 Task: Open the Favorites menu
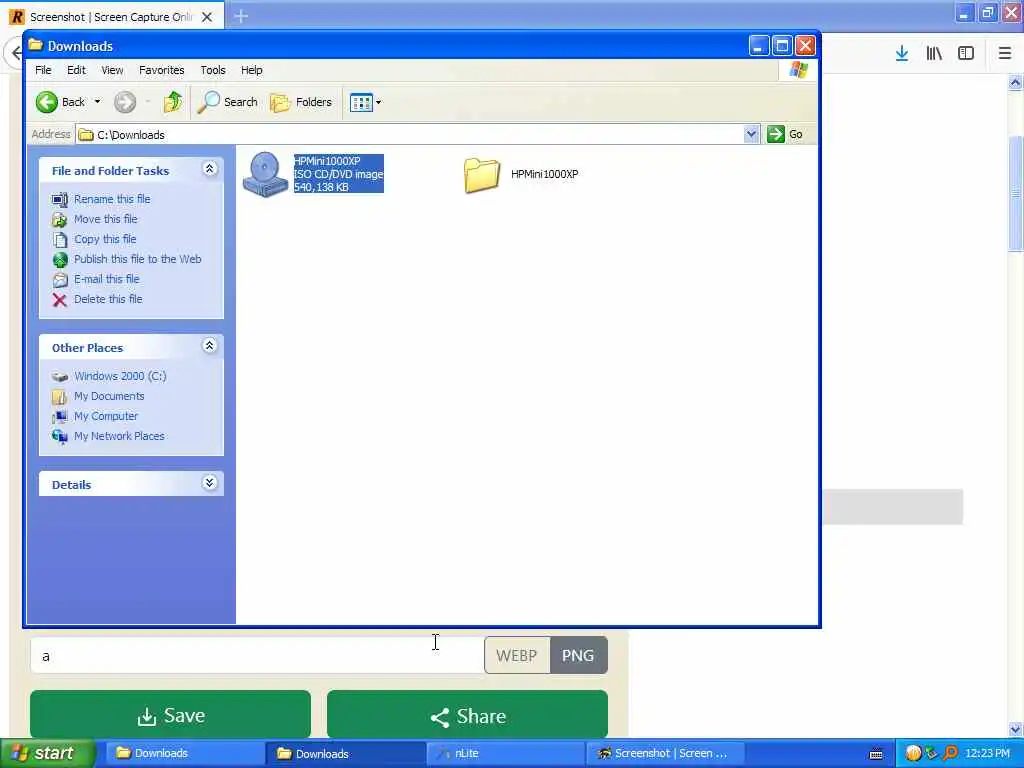[x=161, y=70]
